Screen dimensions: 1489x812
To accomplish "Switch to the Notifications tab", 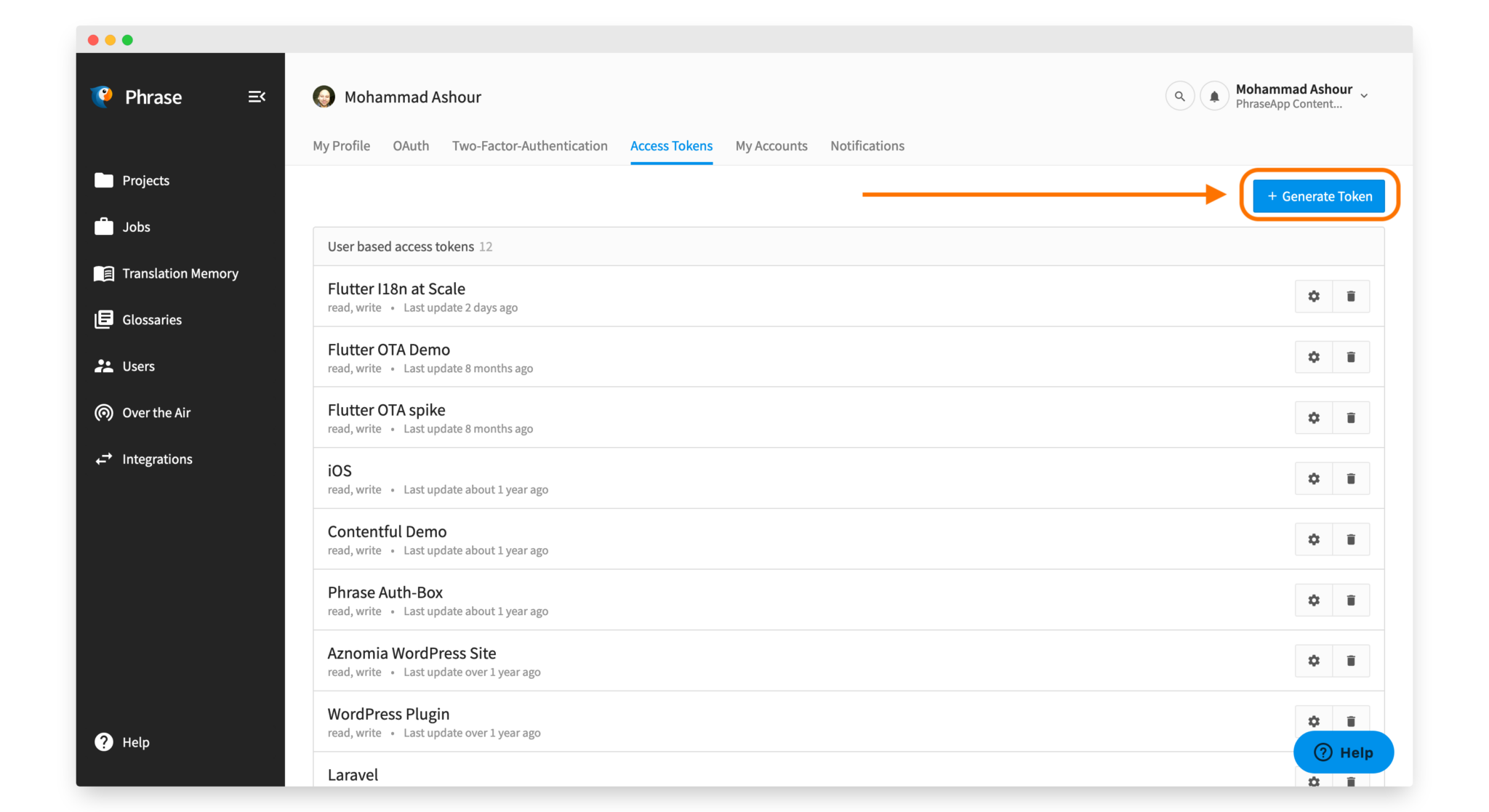I will (867, 145).
